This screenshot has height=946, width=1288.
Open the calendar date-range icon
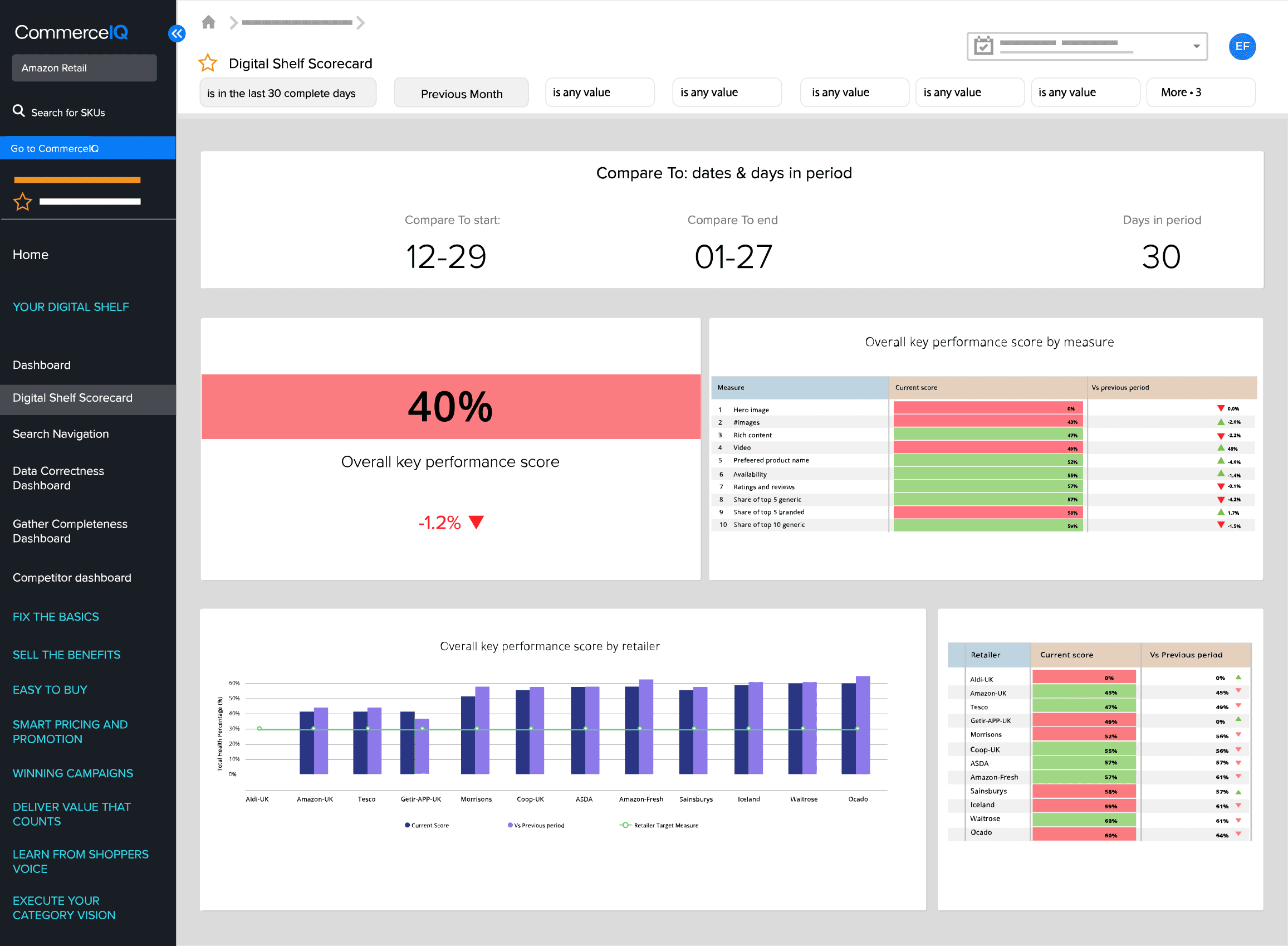coord(983,45)
